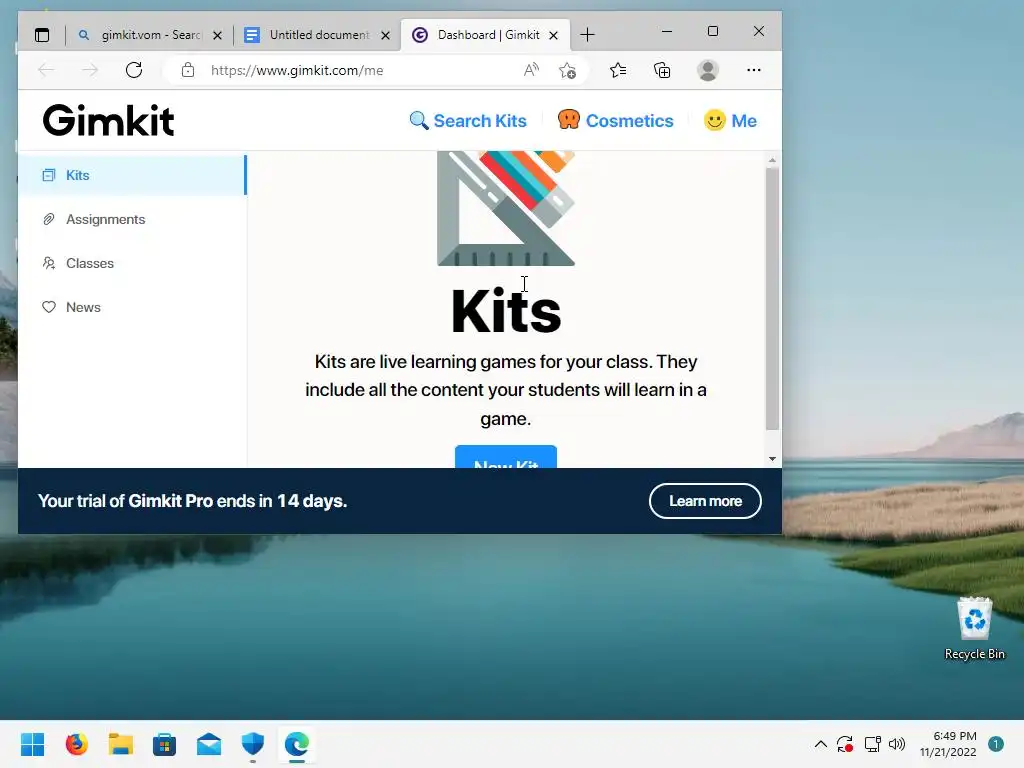
Task: Open Search Kits link
Action: (x=468, y=121)
